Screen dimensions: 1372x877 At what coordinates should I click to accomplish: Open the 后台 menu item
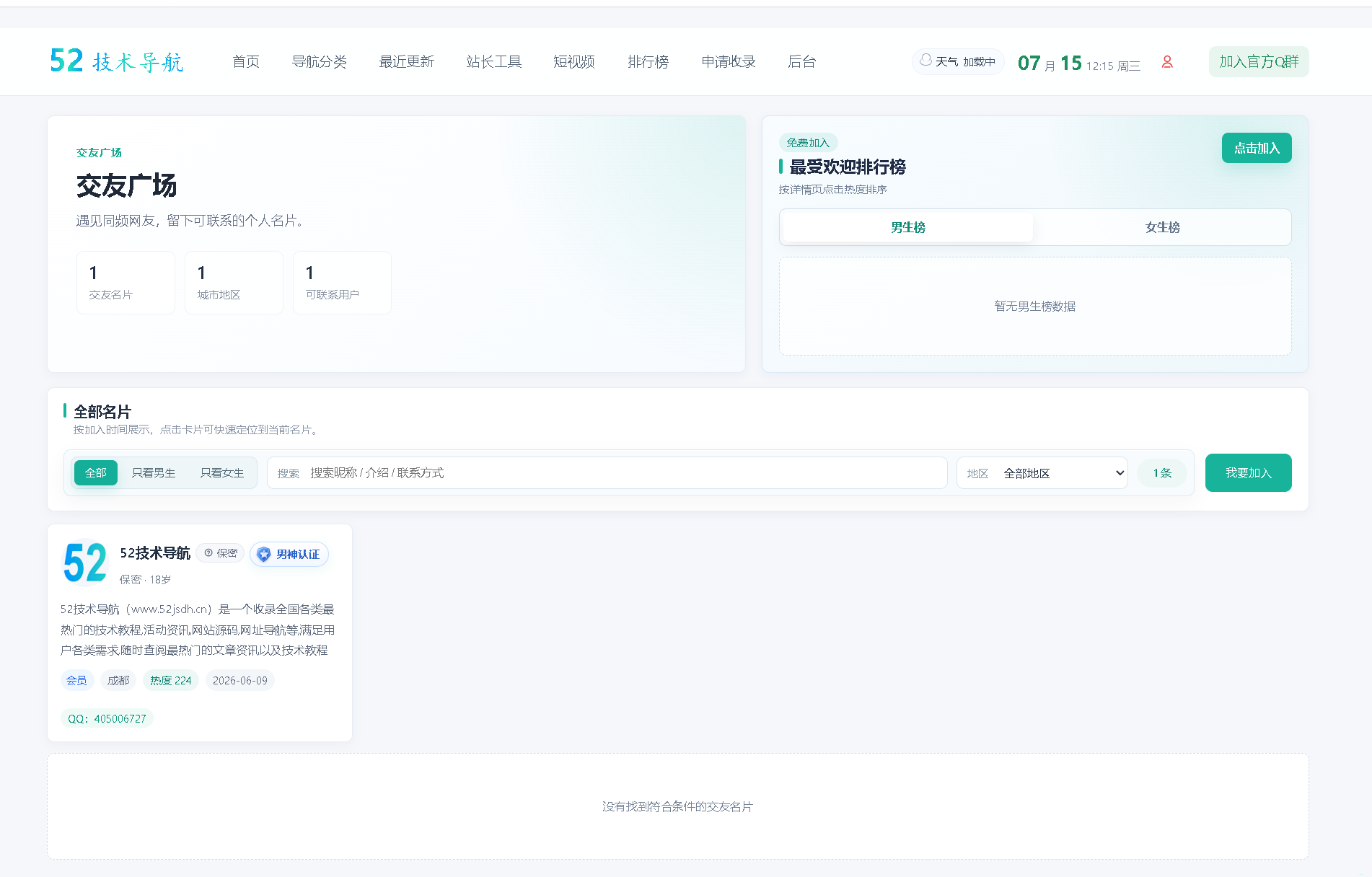(802, 62)
